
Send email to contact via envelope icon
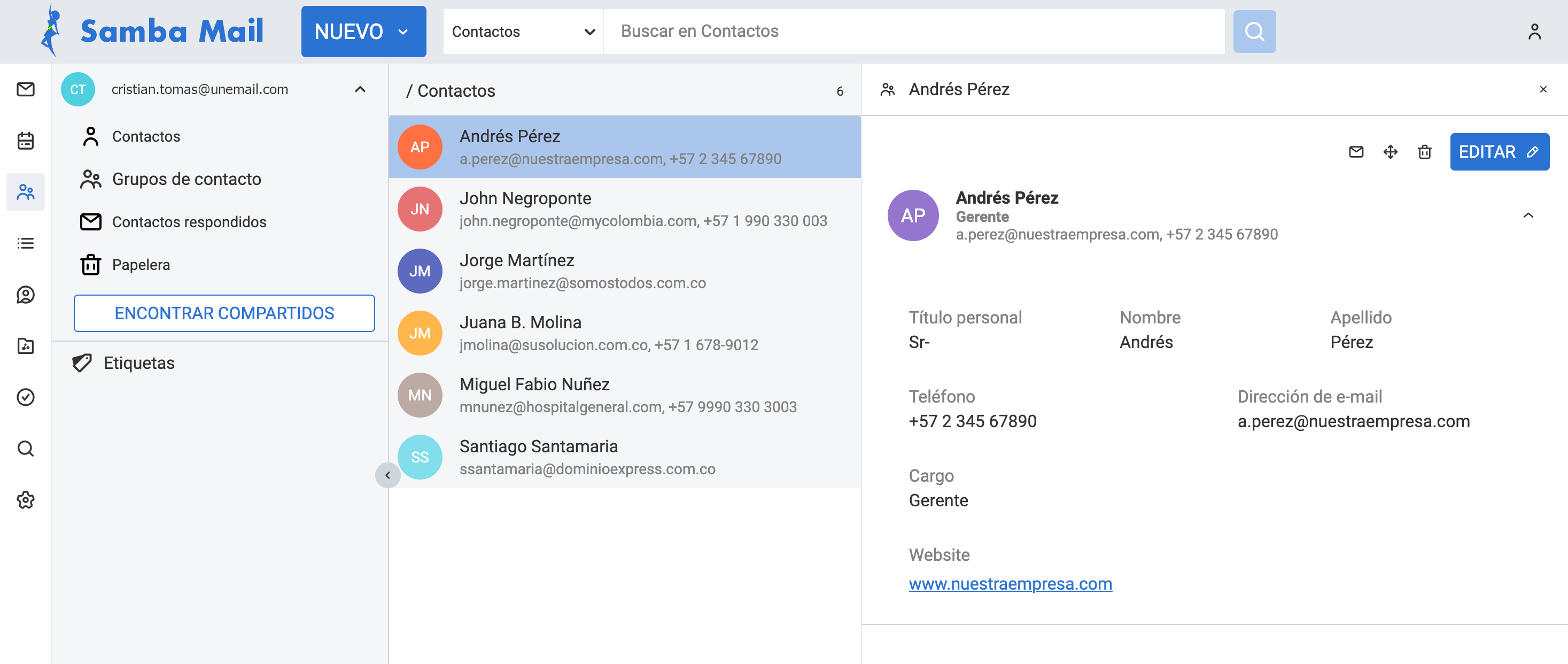point(1355,152)
